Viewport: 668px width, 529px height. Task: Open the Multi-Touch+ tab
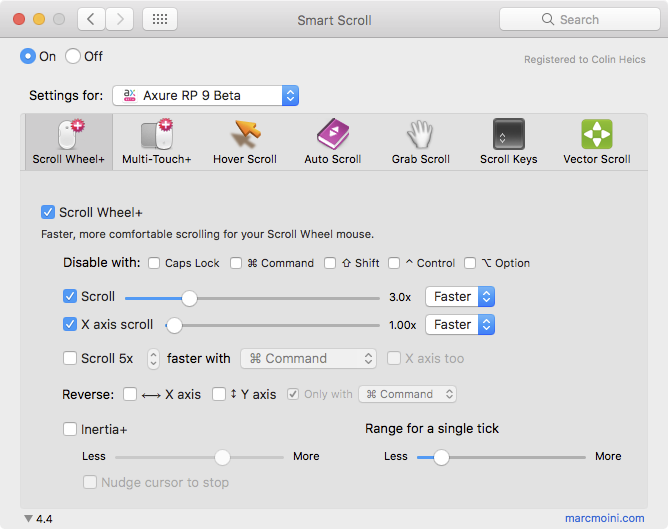click(x=156, y=142)
